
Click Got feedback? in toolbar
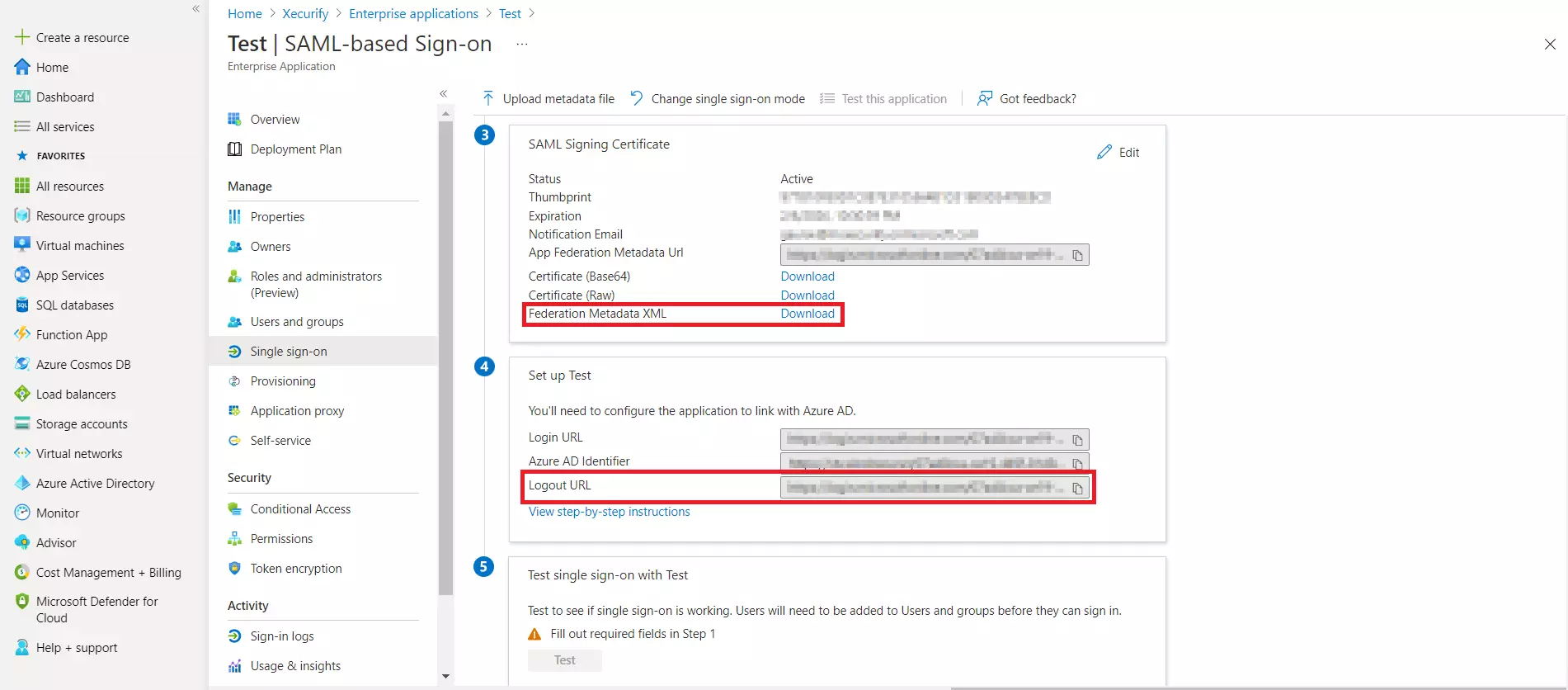point(1026,99)
